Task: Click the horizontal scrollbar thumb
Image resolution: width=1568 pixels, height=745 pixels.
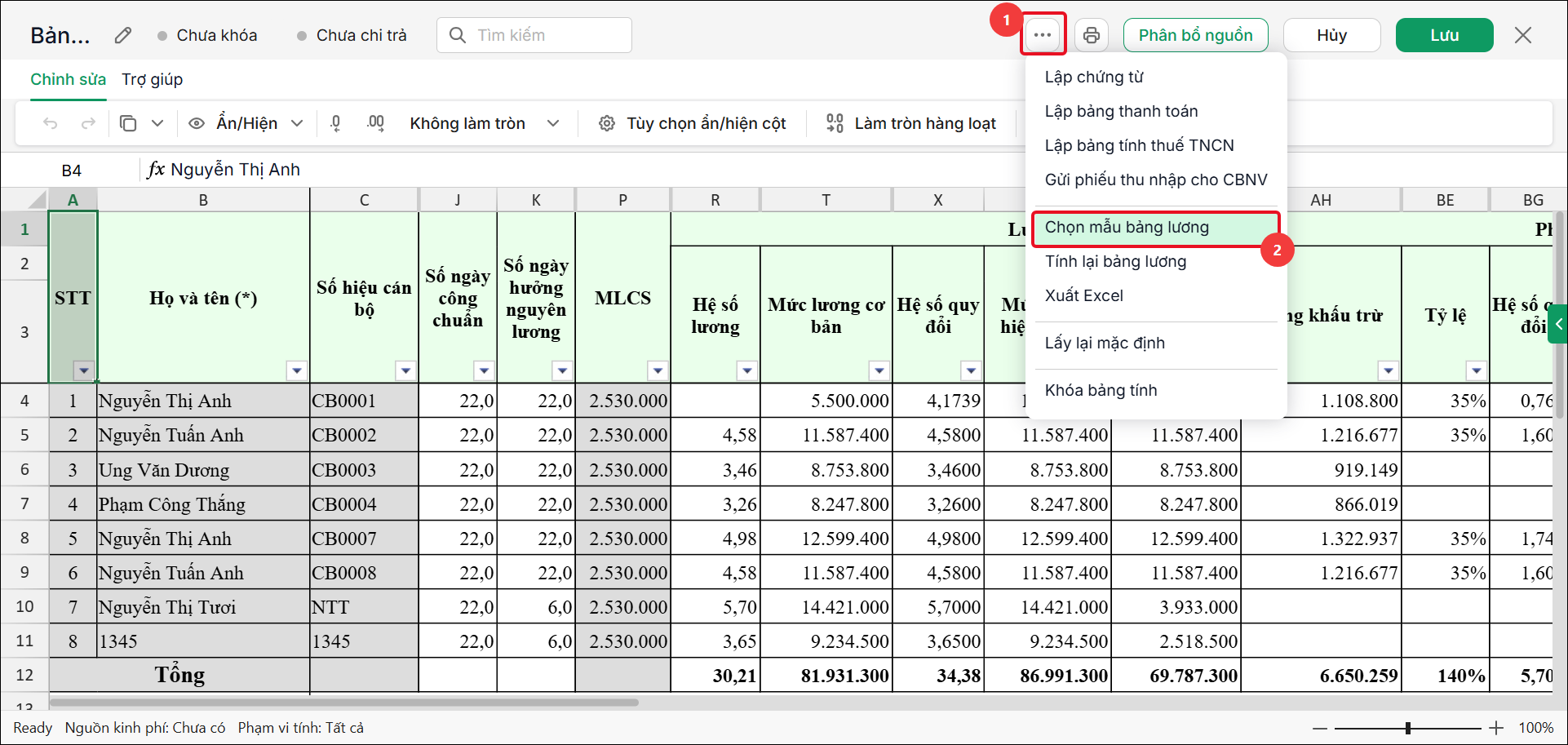Action: click(343, 702)
